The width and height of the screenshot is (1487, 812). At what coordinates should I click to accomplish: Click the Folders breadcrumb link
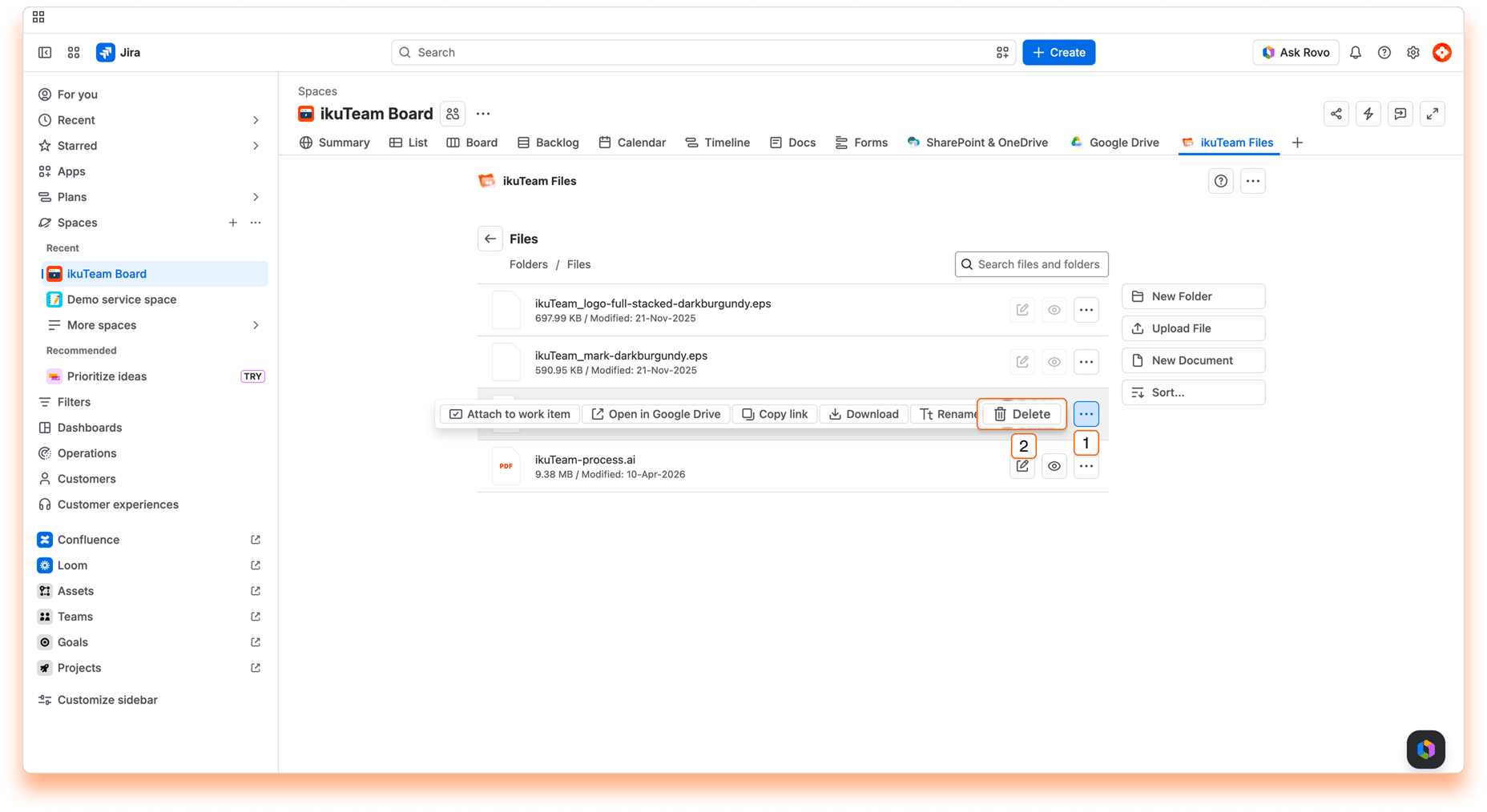coord(528,264)
